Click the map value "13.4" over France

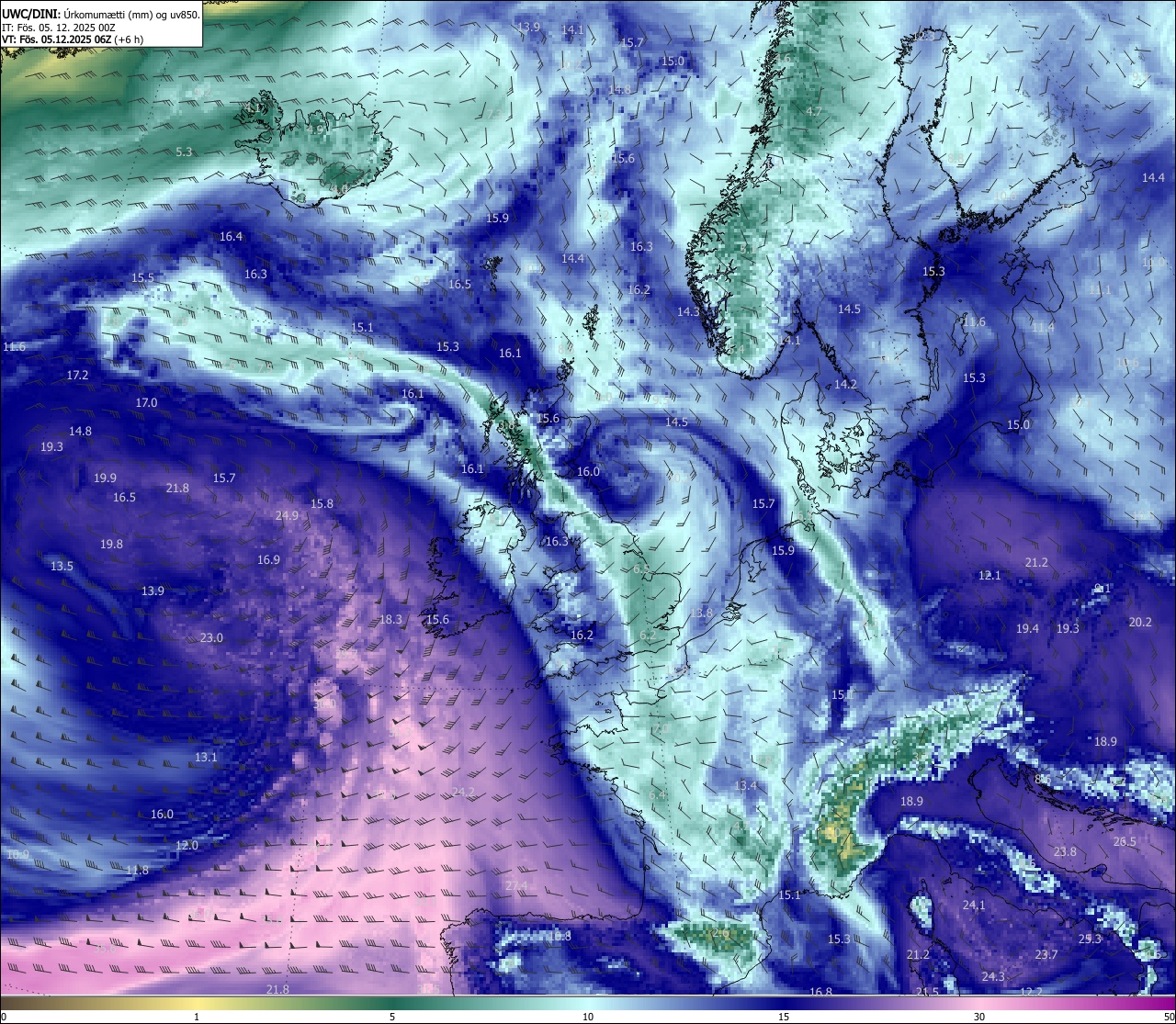746,785
